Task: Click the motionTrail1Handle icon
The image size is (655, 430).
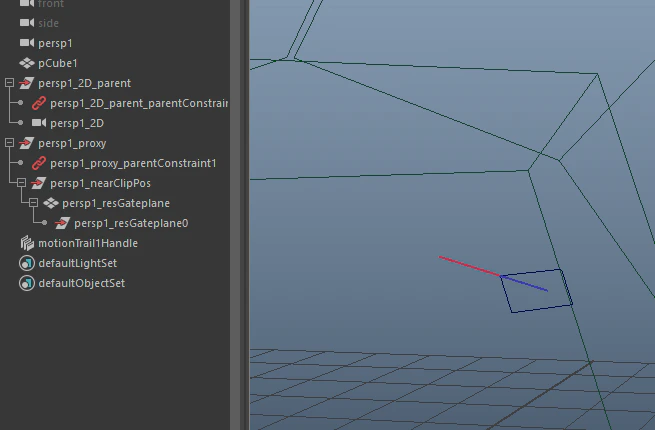Action: (x=27, y=243)
